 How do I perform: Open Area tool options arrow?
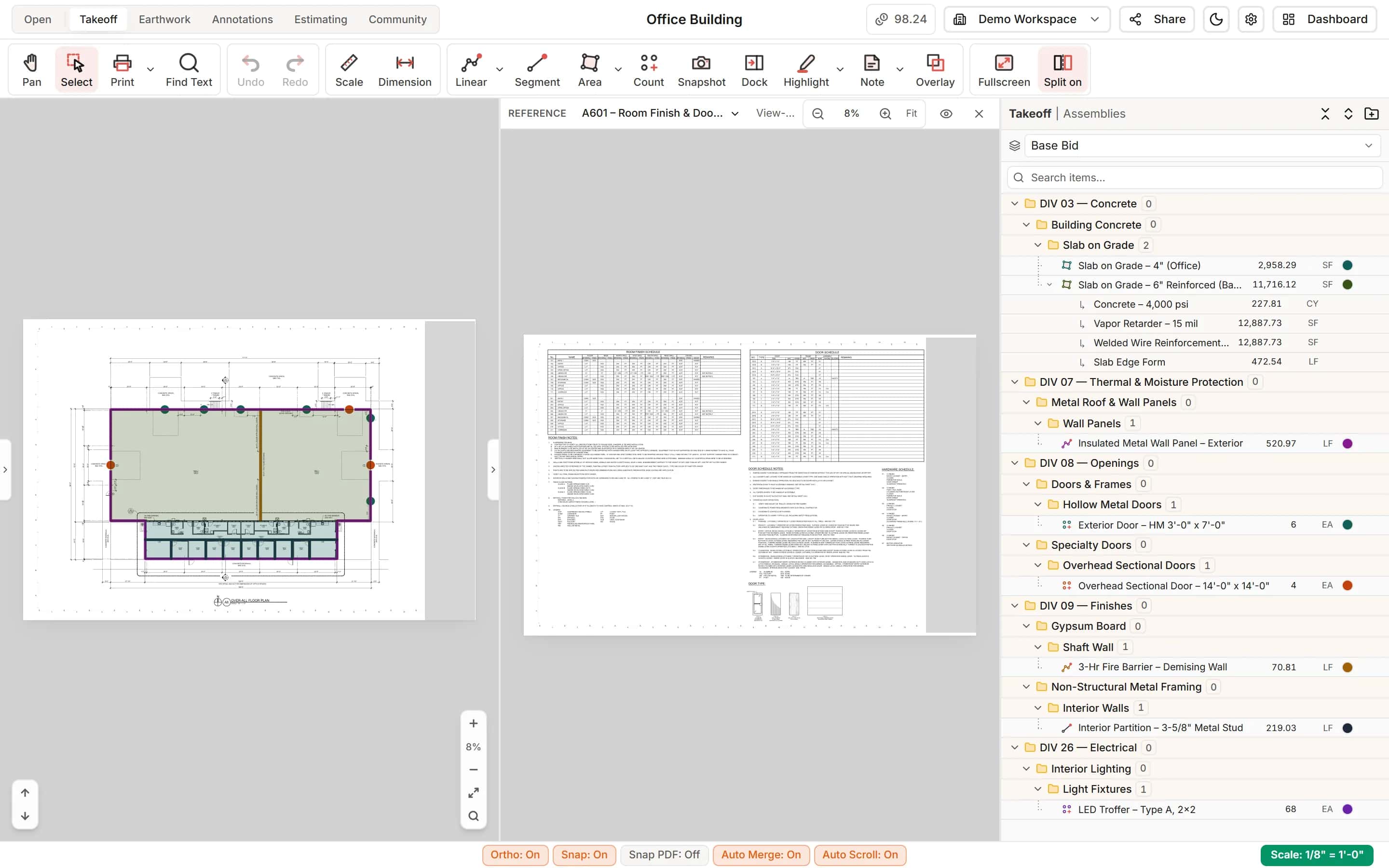[x=618, y=69]
